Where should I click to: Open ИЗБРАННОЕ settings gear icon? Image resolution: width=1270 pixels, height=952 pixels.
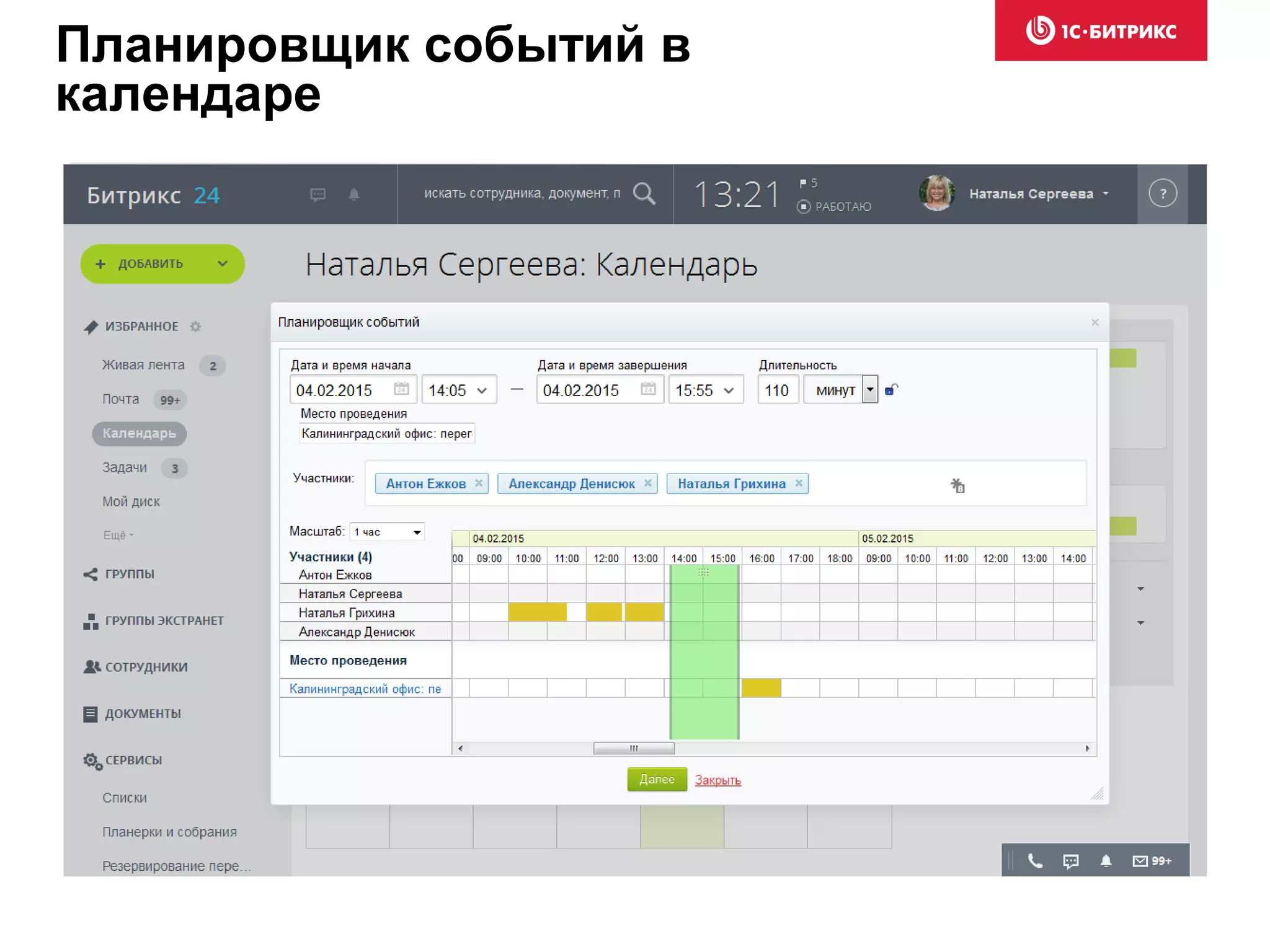point(195,326)
